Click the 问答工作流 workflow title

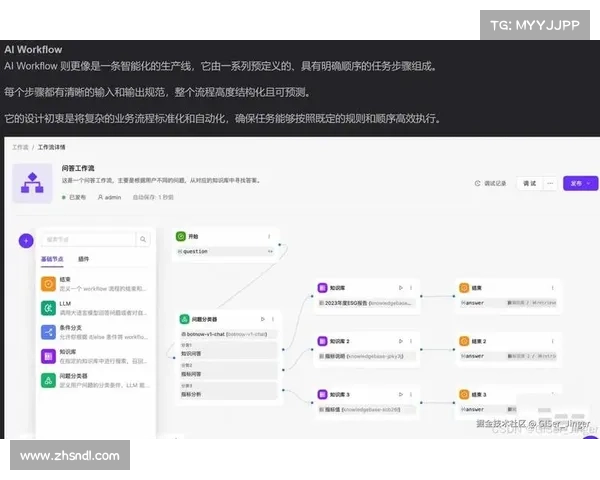(78, 168)
